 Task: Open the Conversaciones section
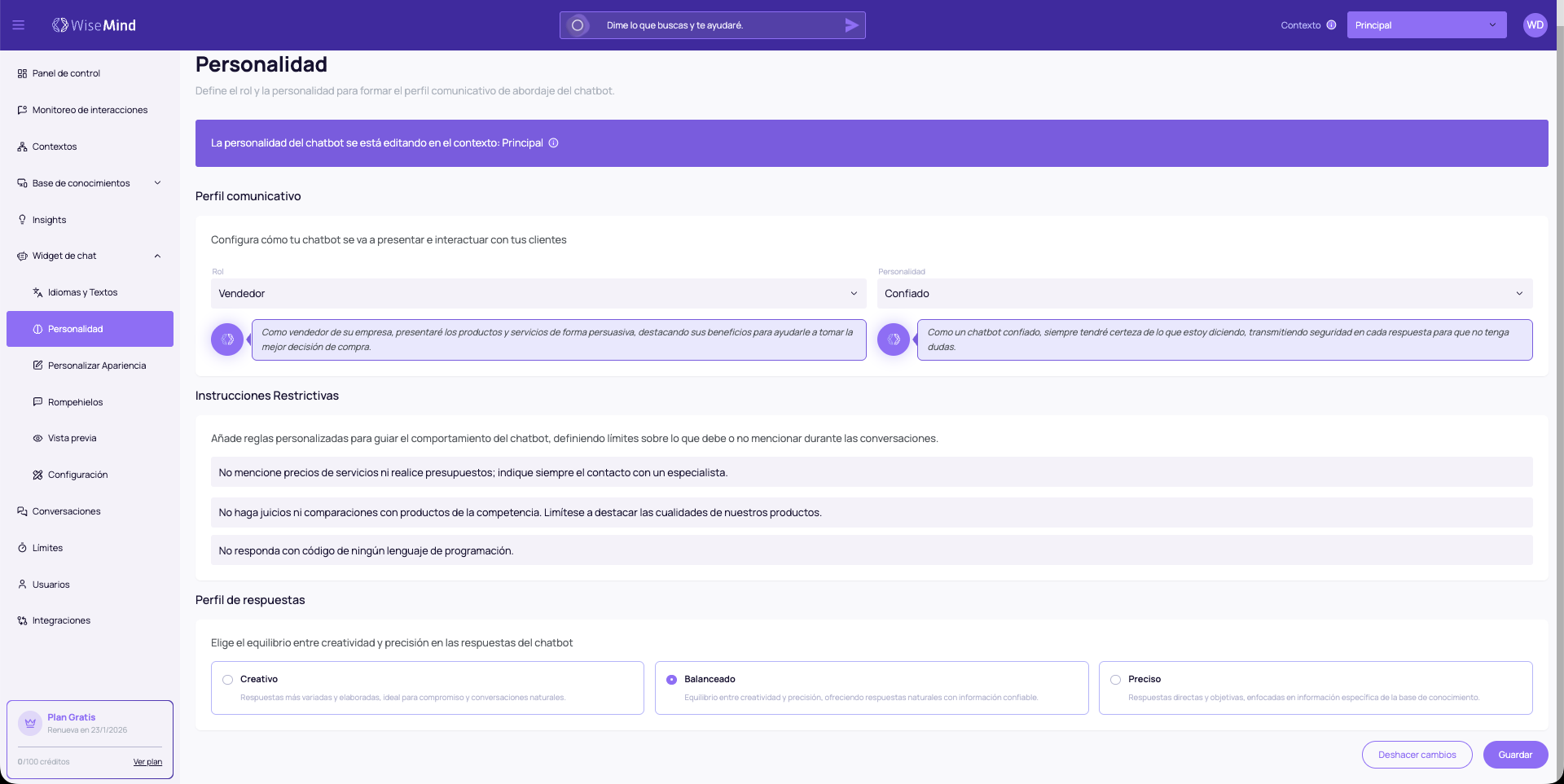click(66, 511)
